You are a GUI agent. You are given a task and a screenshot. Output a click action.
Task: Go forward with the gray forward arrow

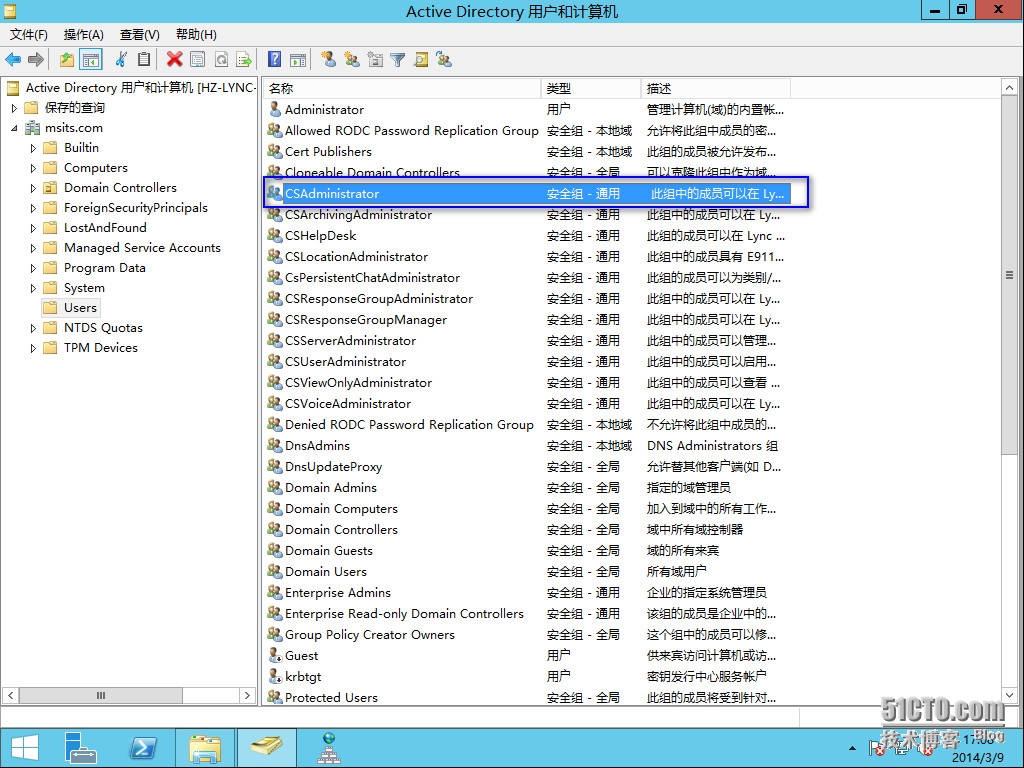pyautogui.click(x=36, y=60)
